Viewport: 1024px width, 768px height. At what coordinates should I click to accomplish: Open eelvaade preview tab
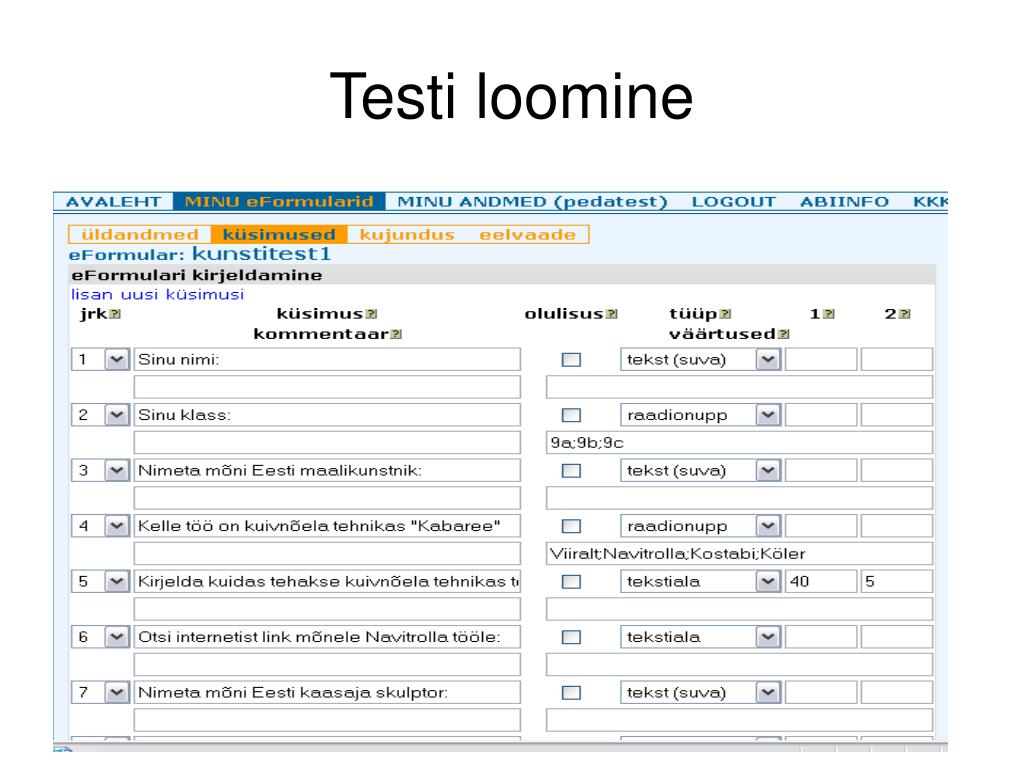click(528, 234)
